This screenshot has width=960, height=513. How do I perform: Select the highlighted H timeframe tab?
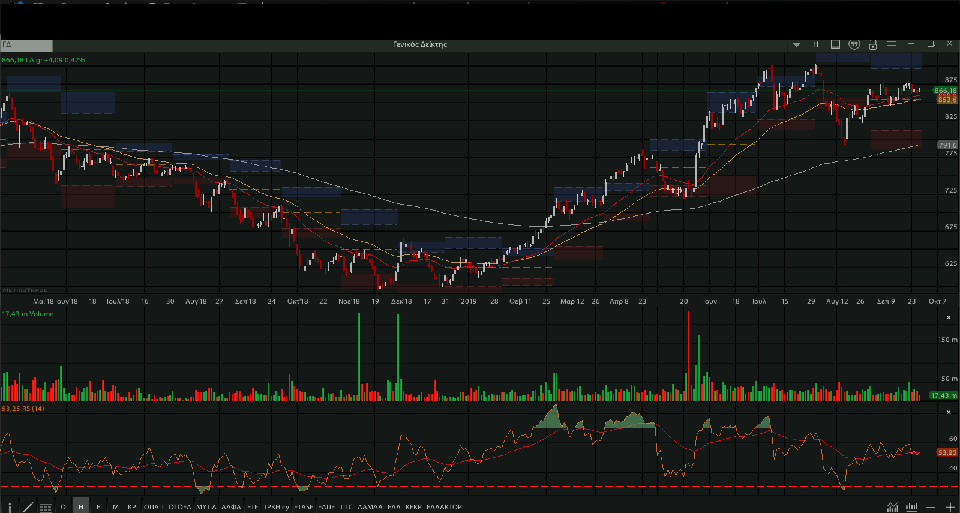[x=81, y=506]
